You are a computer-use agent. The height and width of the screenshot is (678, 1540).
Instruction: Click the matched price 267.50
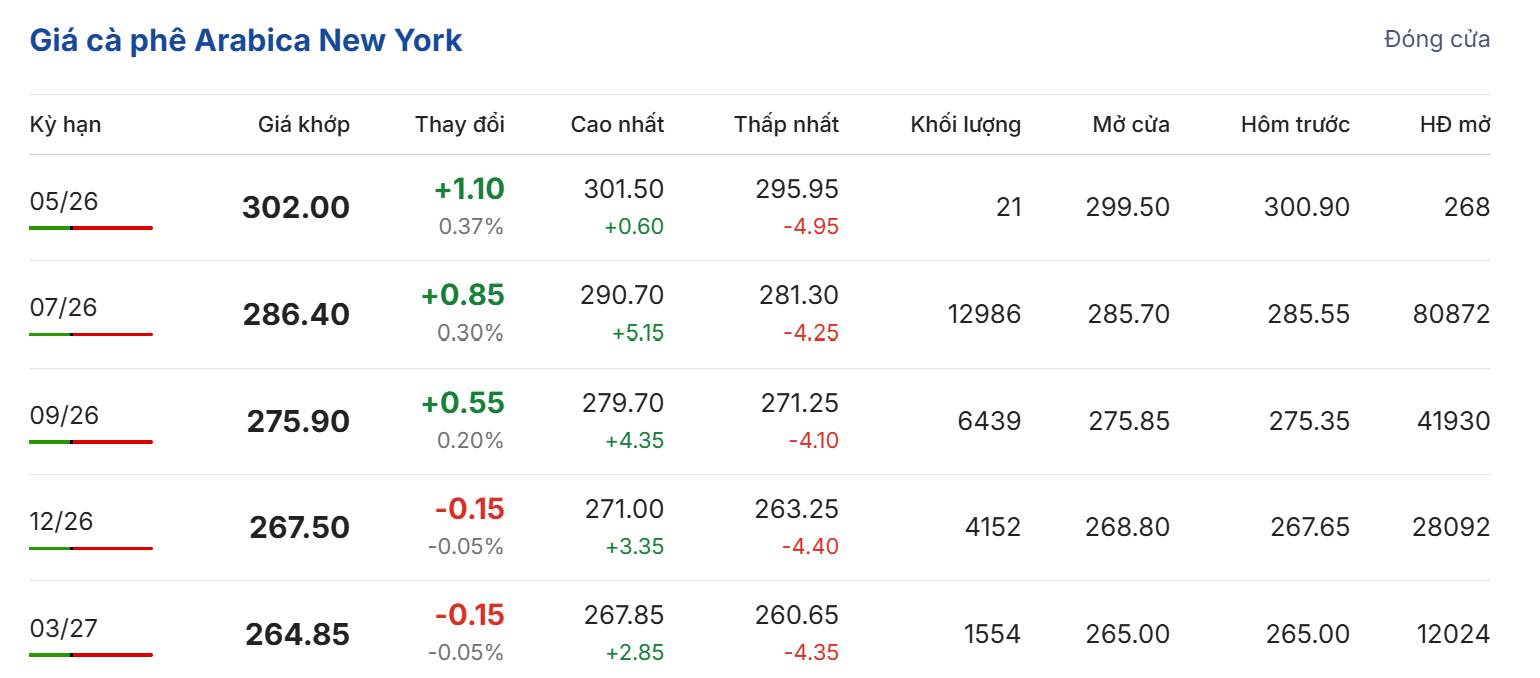pyautogui.click(x=299, y=528)
